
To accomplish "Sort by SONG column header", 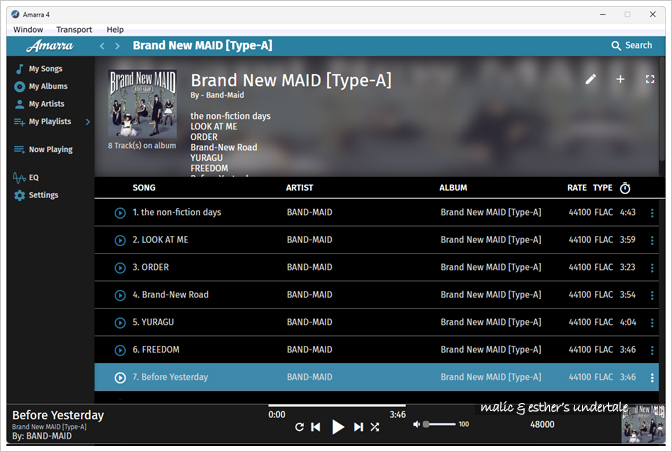I will (x=144, y=188).
